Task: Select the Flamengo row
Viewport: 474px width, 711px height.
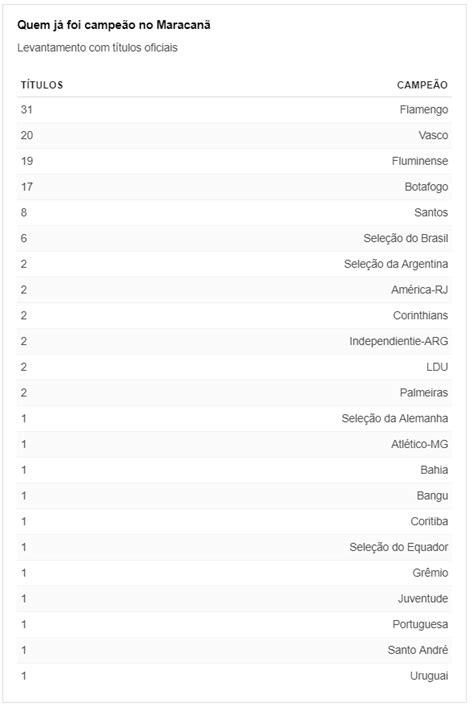Action: point(234,110)
